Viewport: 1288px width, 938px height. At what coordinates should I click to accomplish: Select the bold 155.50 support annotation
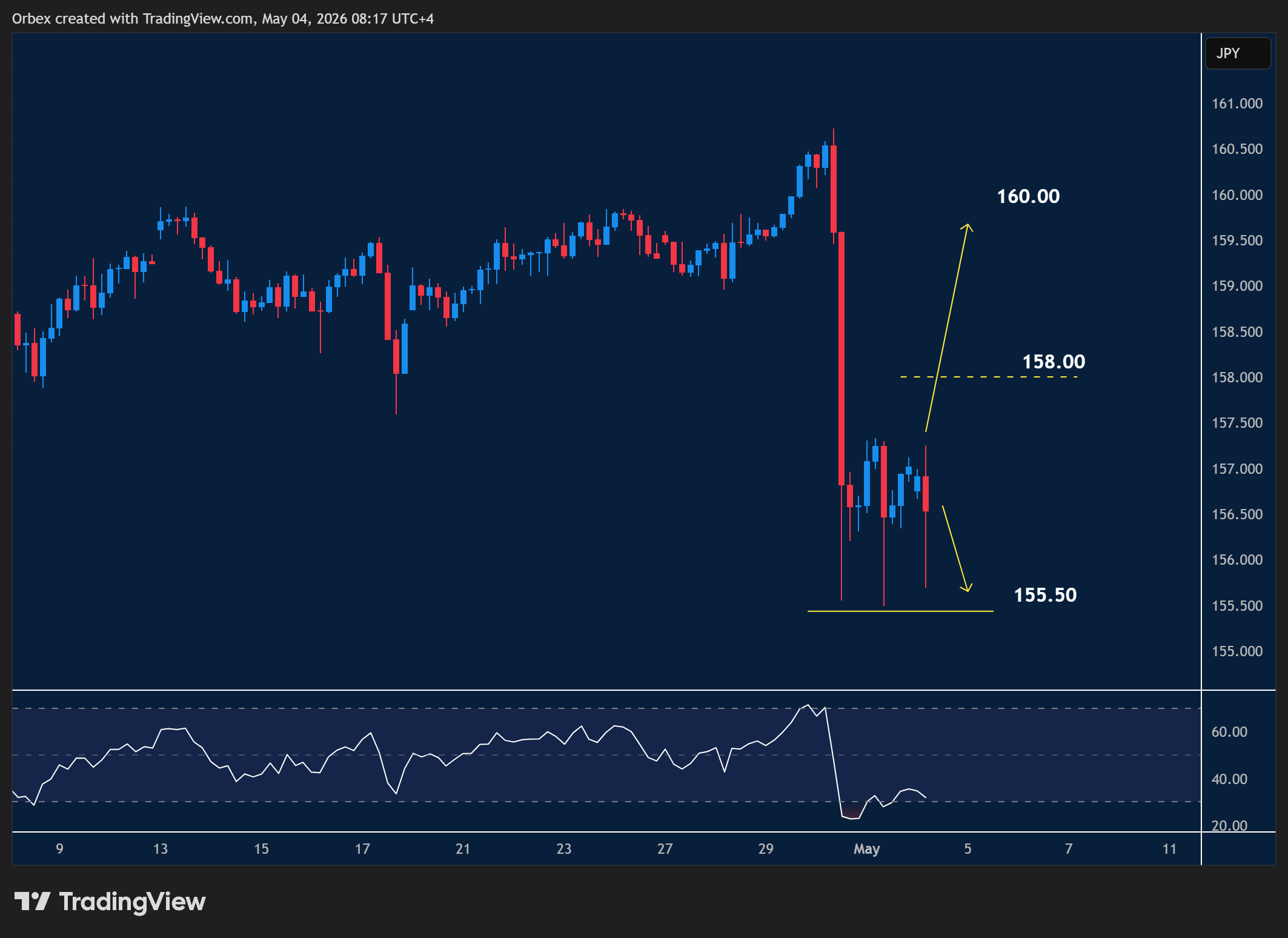(x=1045, y=595)
